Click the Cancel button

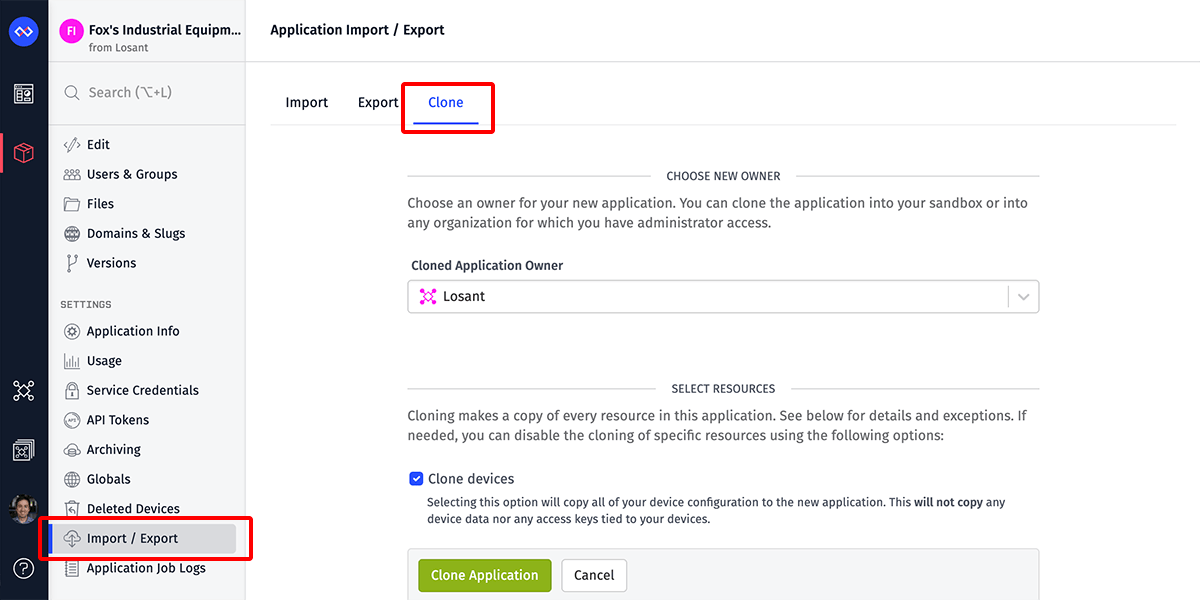[x=593, y=575]
